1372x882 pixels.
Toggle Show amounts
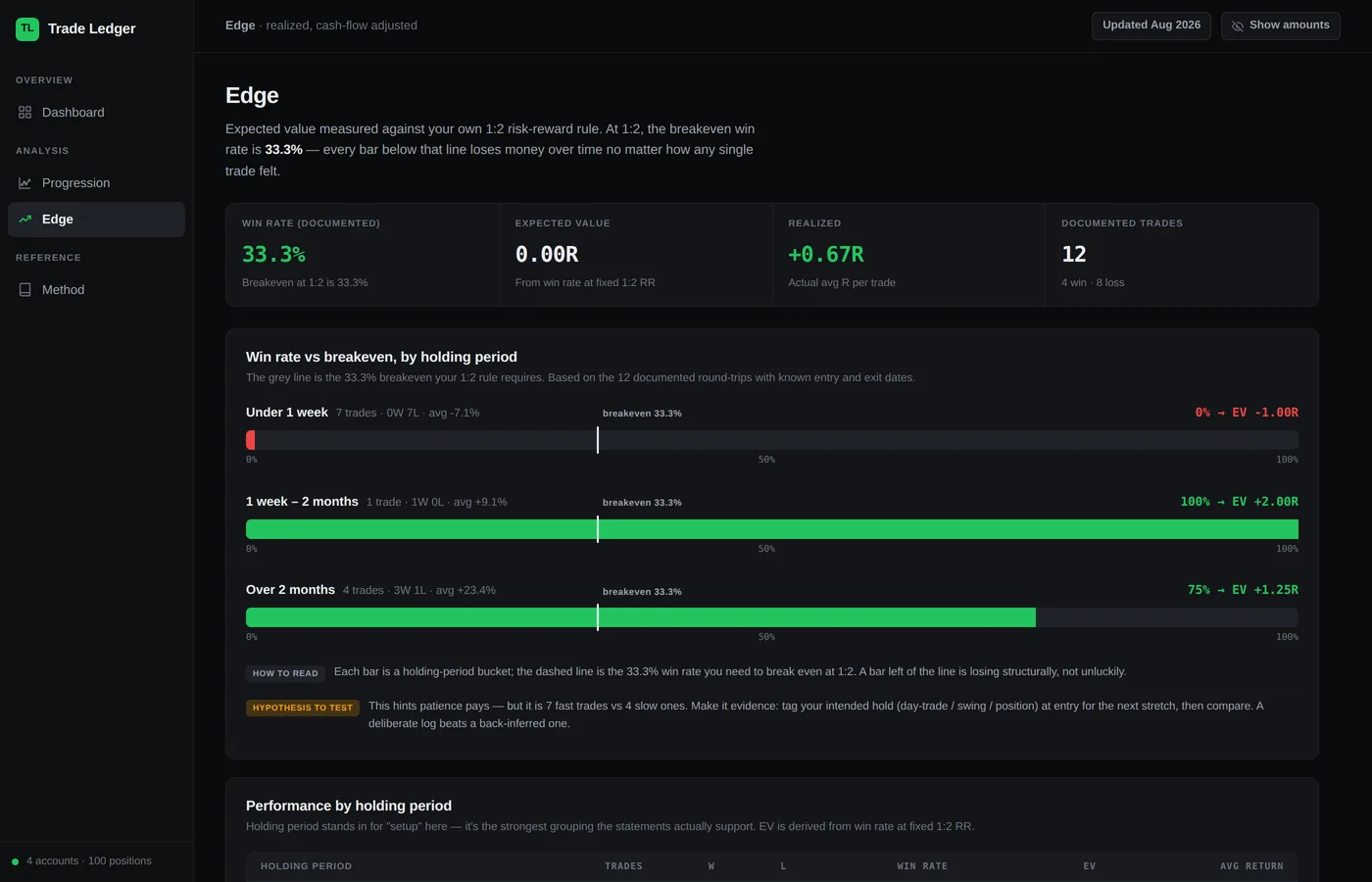point(1280,25)
